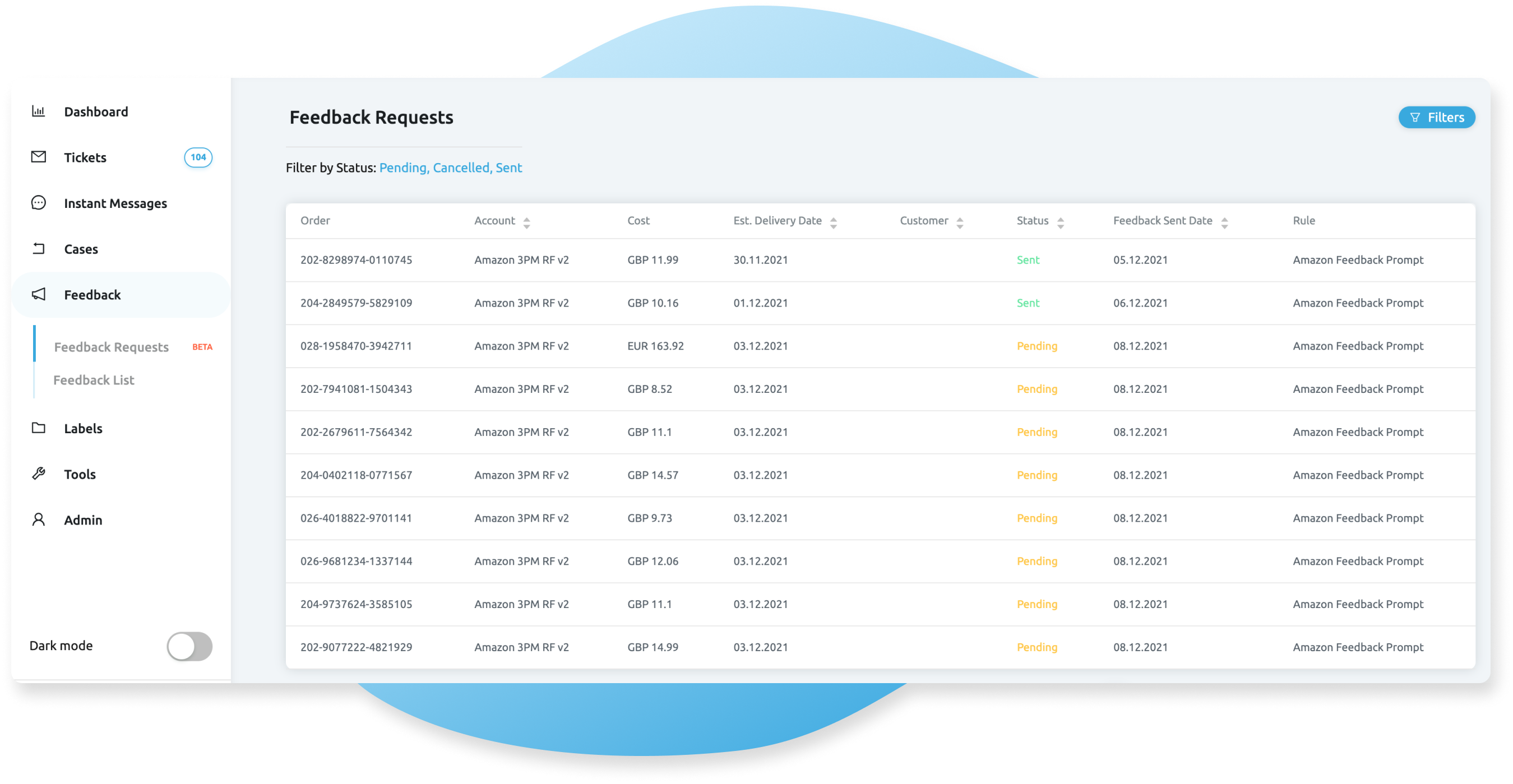Click delivery date 01.12.2021

761,303
